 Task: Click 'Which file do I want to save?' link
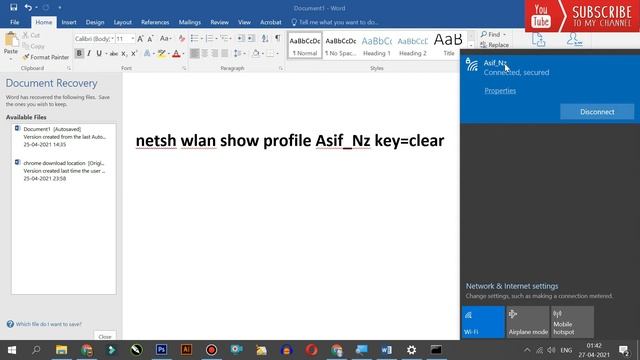click(49, 324)
